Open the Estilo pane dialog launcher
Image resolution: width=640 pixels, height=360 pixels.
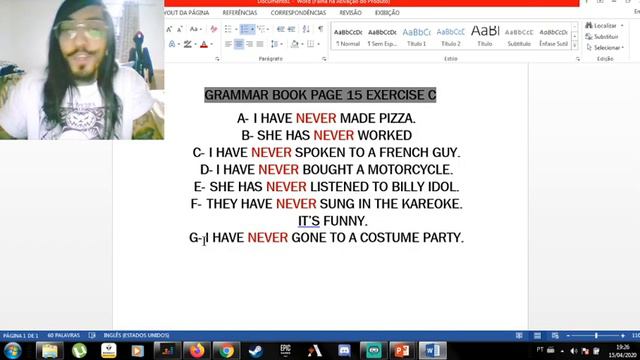pyautogui.click(x=578, y=59)
